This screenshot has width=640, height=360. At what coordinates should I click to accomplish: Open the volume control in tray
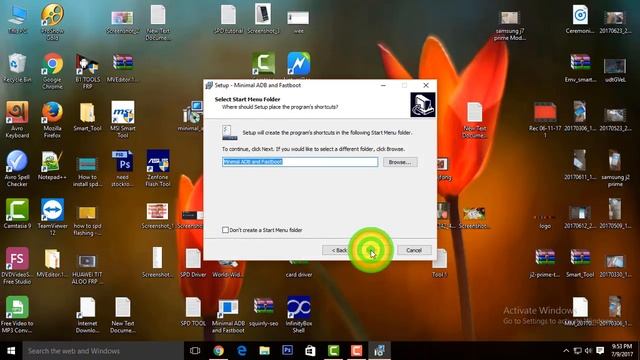(x=588, y=351)
